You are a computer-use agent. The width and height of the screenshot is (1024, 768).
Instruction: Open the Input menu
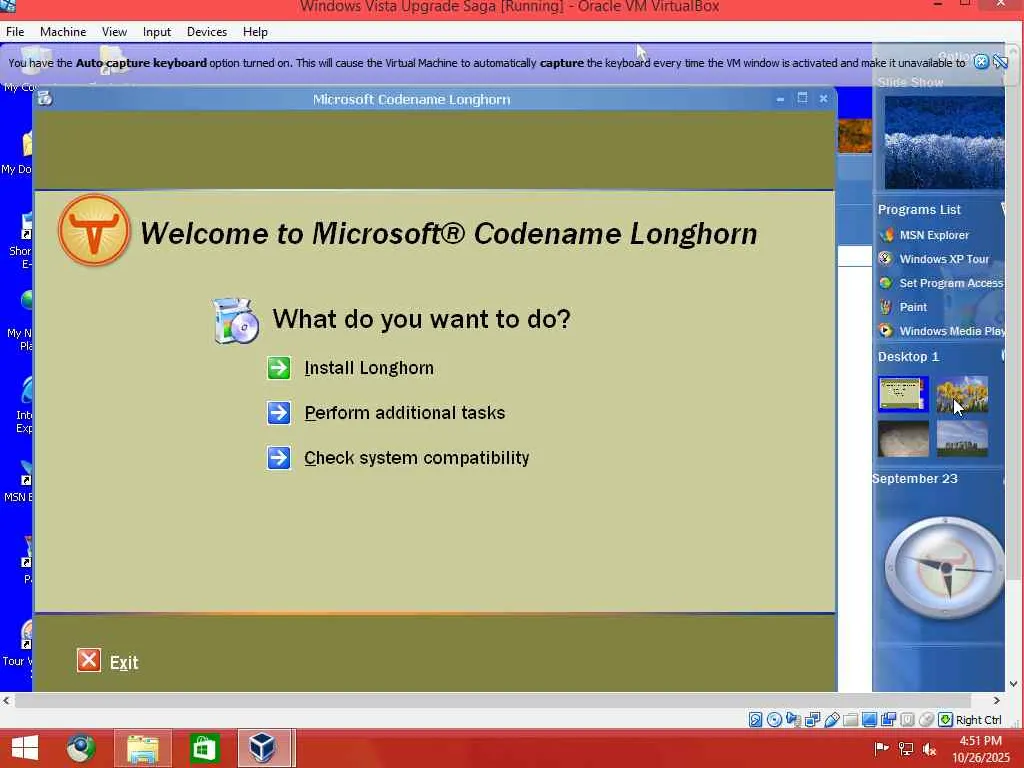[157, 31]
